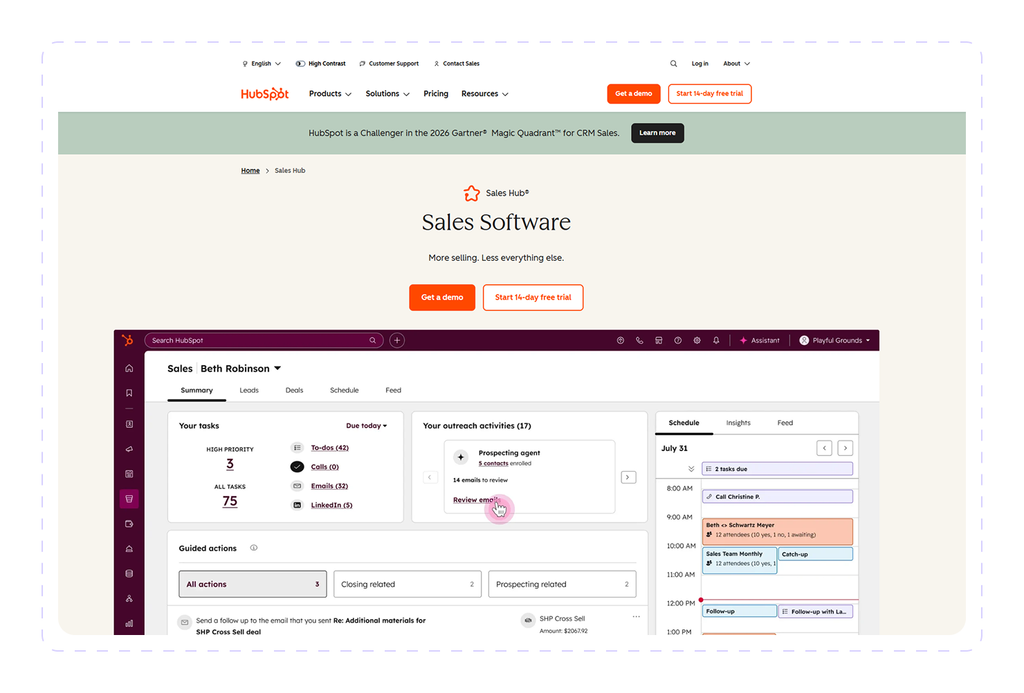Click the Review emails link
Screen dimensions: 1024x693
pos(476,500)
